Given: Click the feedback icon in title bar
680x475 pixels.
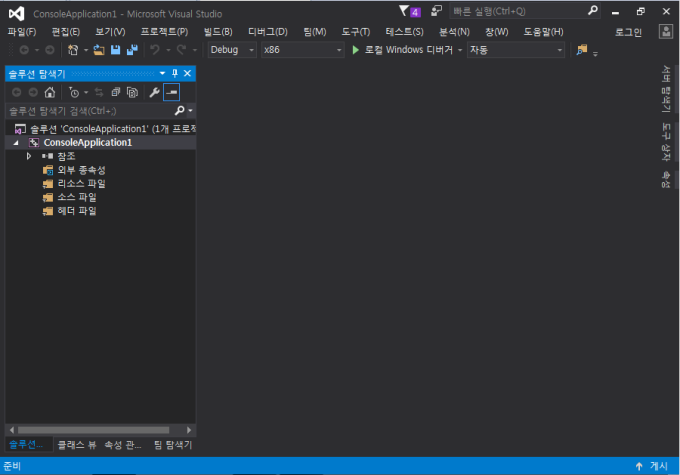Looking at the screenshot, I should click(436, 11).
